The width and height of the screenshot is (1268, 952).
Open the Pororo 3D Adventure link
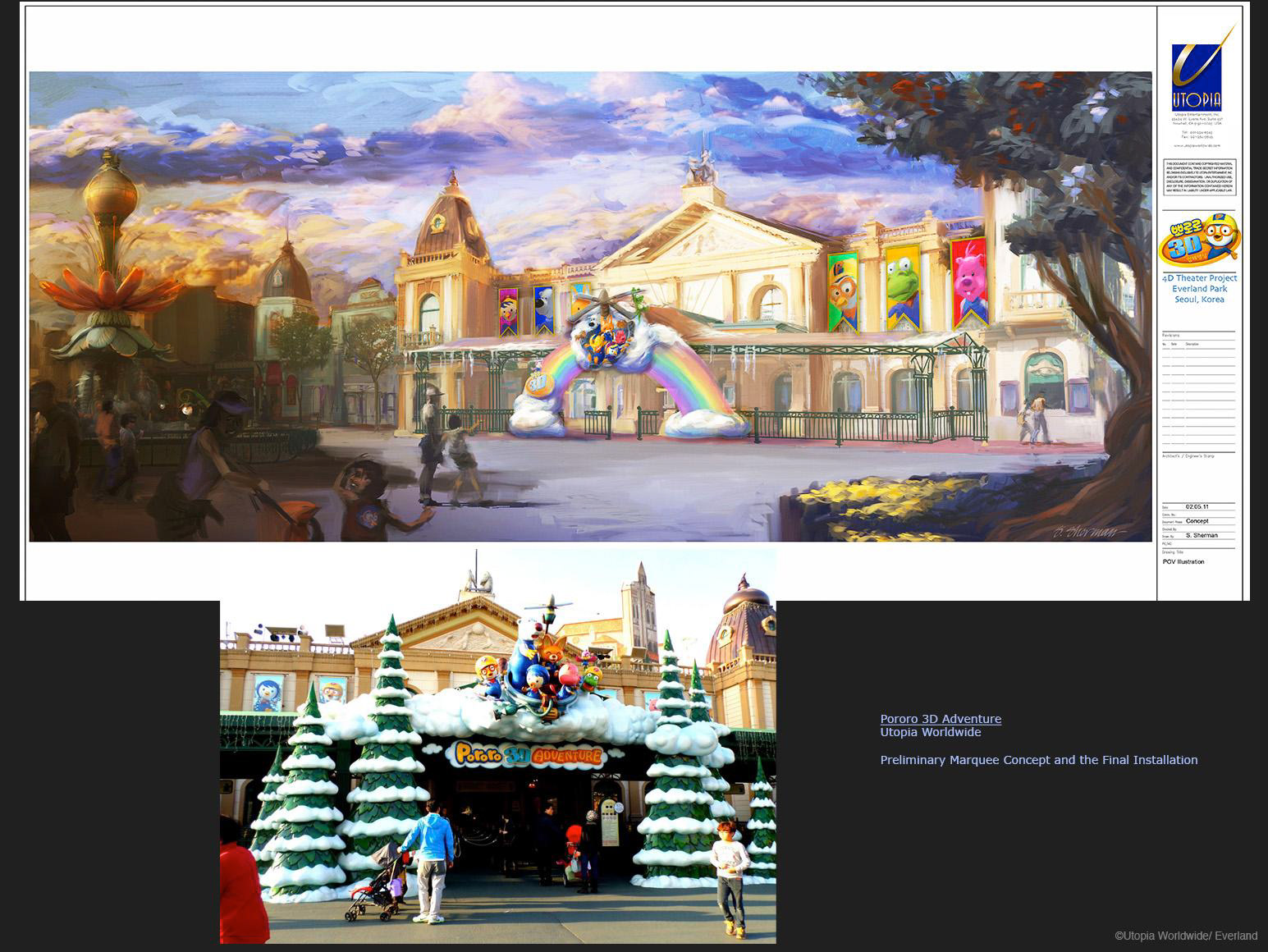(x=941, y=719)
